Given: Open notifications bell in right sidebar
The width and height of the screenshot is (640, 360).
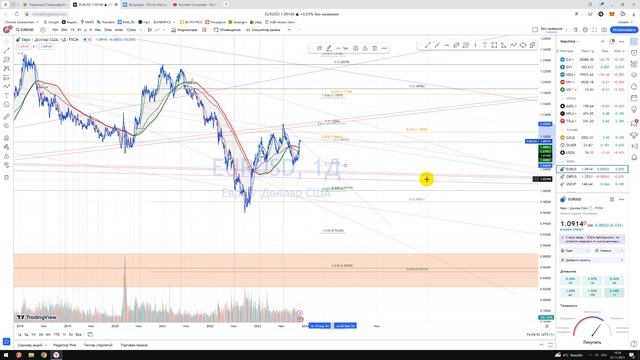Looking at the screenshot, I should coord(634,157).
